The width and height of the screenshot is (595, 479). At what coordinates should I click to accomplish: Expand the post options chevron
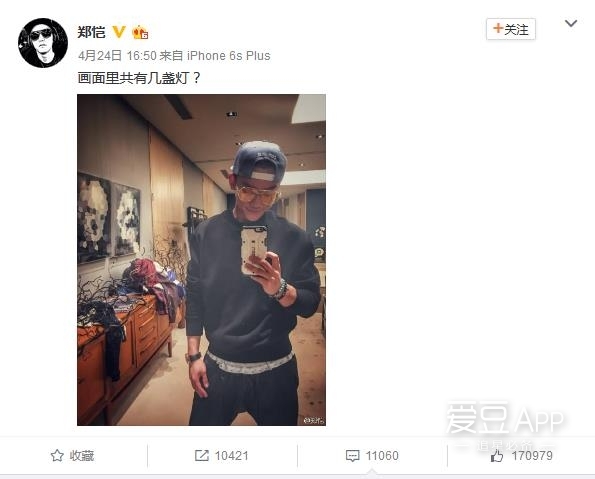pos(571,24)
